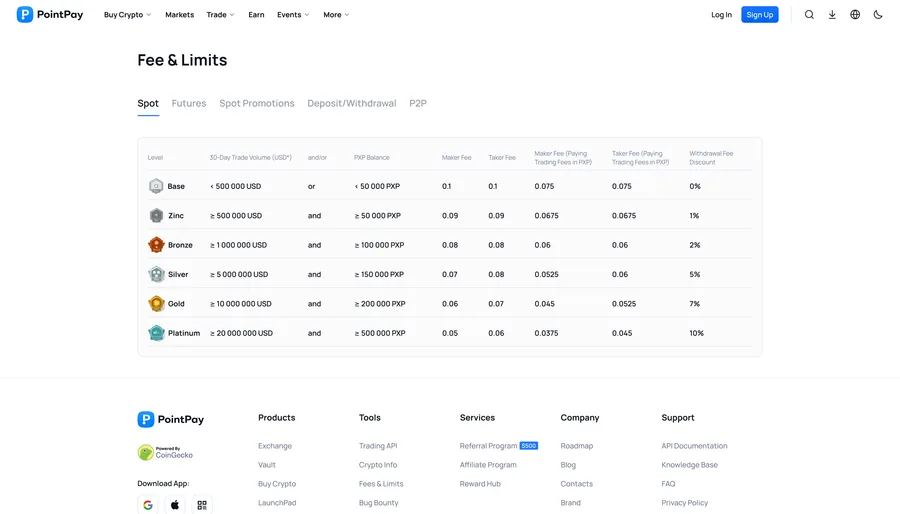Viewport: 900px width, 514px height.
Task: Open the Reward Hub footer link
Action: tap(480, 484)
